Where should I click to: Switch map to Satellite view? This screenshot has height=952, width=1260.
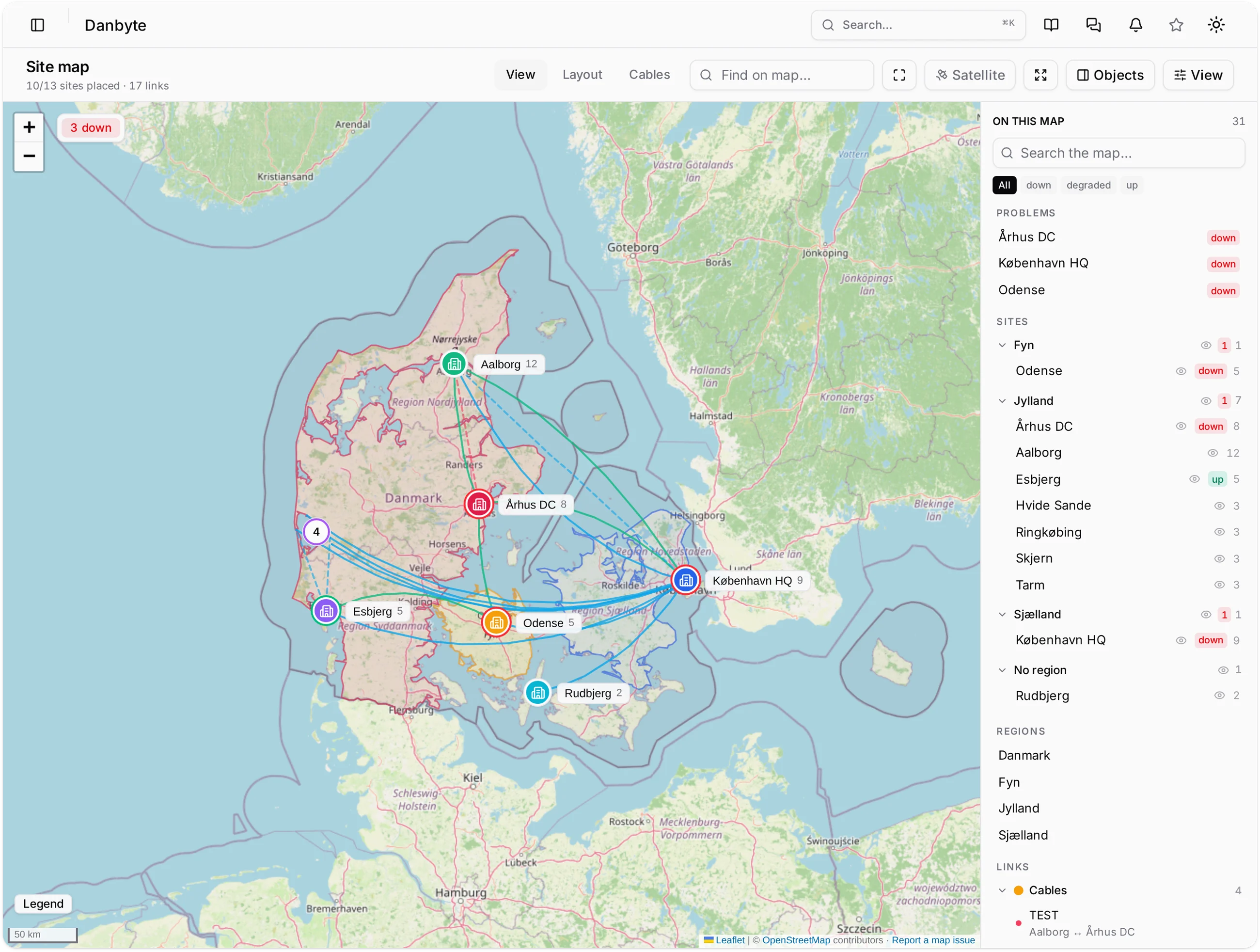click(x=970, y=75)
